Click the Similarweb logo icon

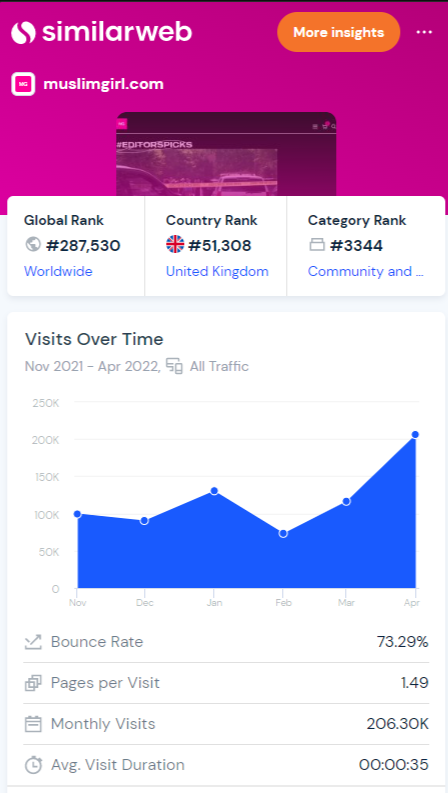(23, 32)
